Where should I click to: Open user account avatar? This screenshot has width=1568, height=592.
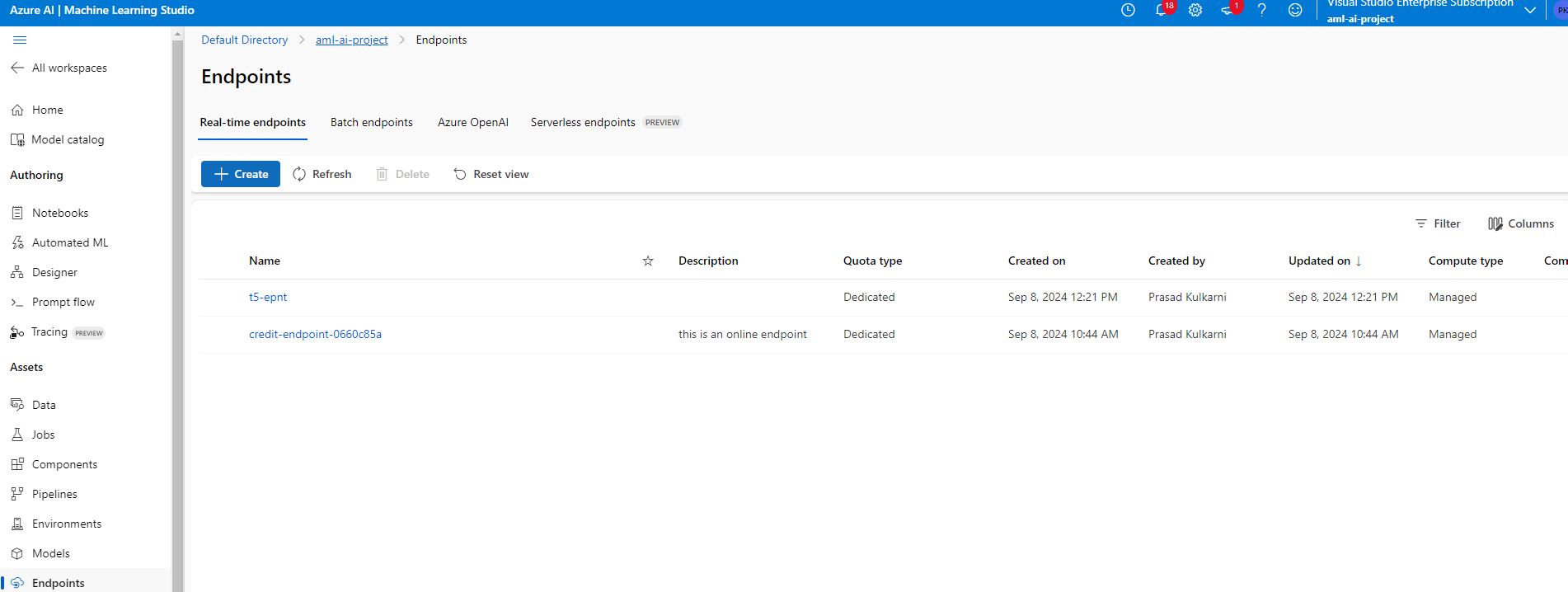1561,10
